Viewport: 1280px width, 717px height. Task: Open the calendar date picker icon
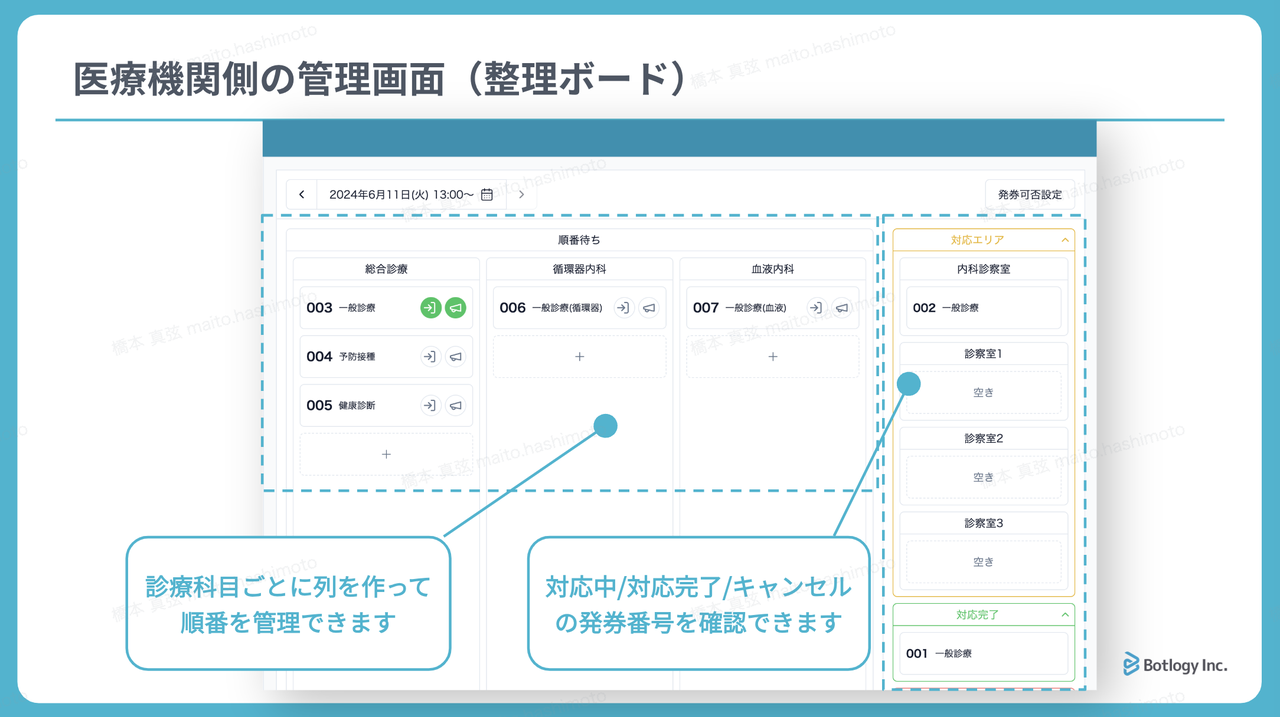click(x=487, y=194)
